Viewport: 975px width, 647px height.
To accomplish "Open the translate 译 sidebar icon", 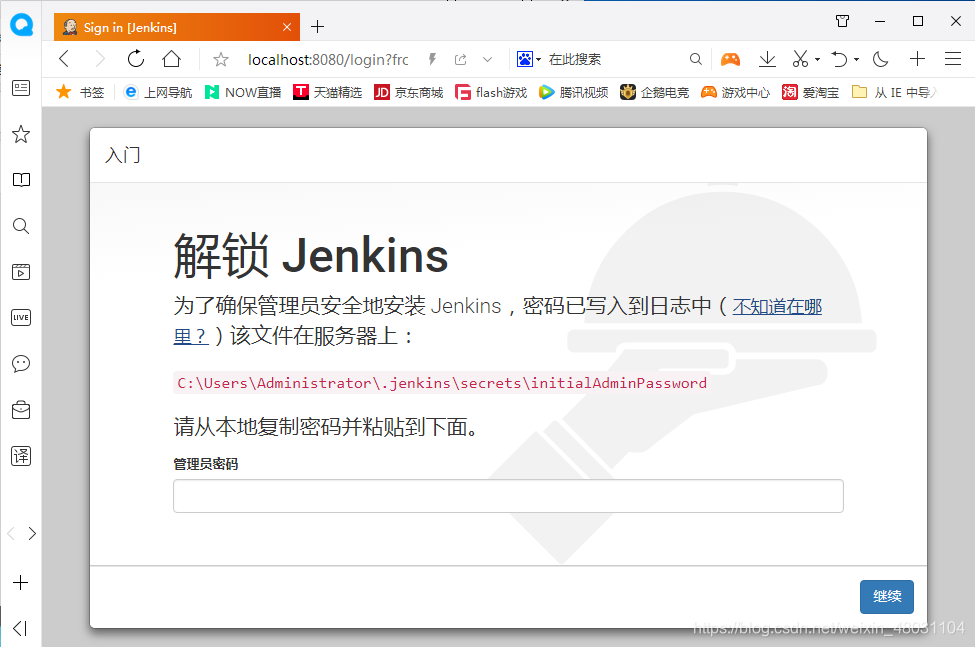I will (21, 456).
